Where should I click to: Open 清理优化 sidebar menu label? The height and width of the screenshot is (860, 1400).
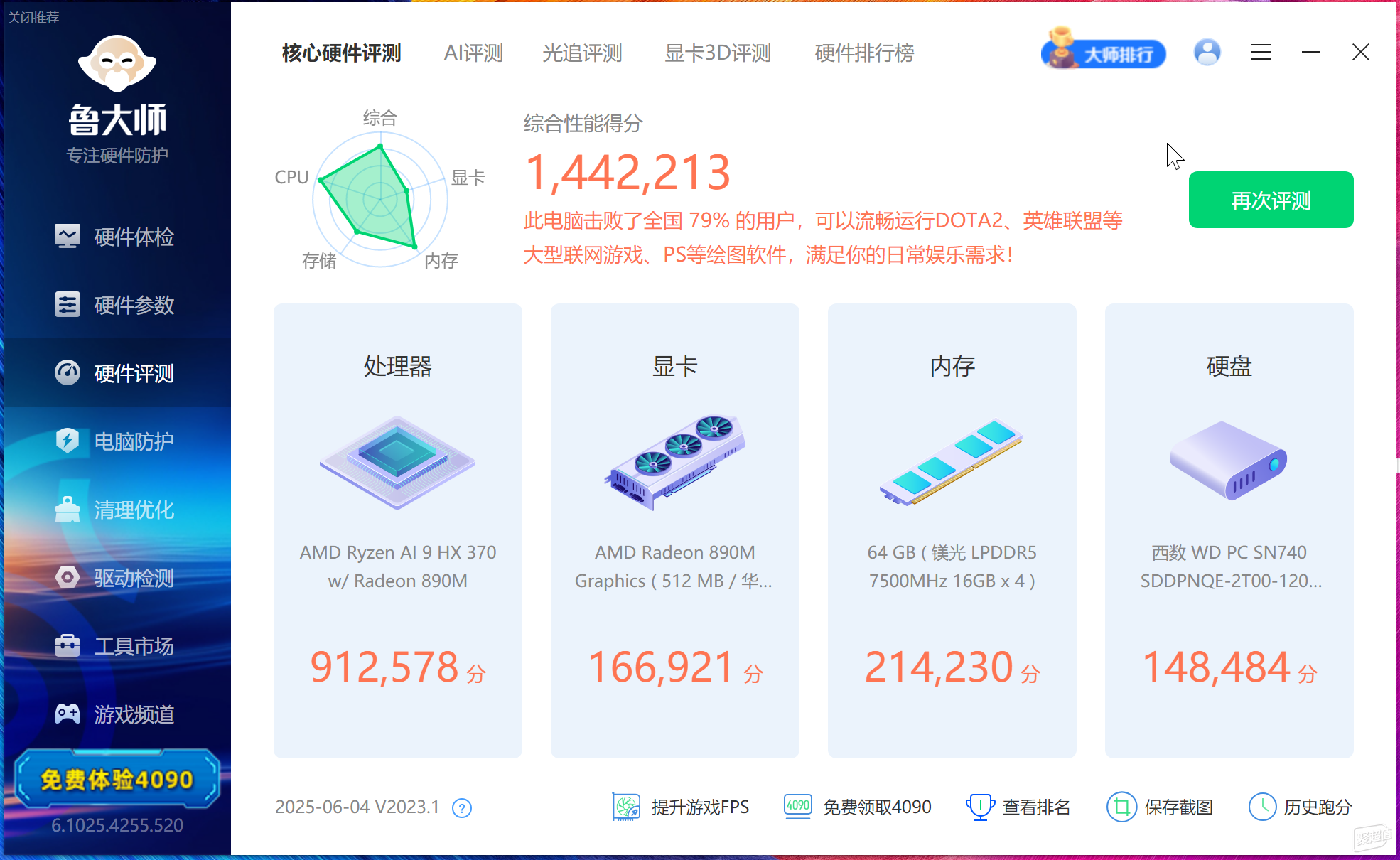tap(134, 510)
